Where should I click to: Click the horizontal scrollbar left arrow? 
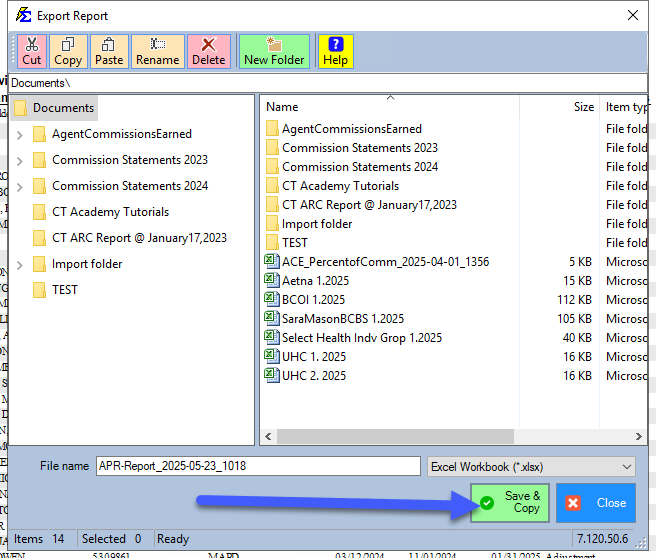tap(269, 437)
